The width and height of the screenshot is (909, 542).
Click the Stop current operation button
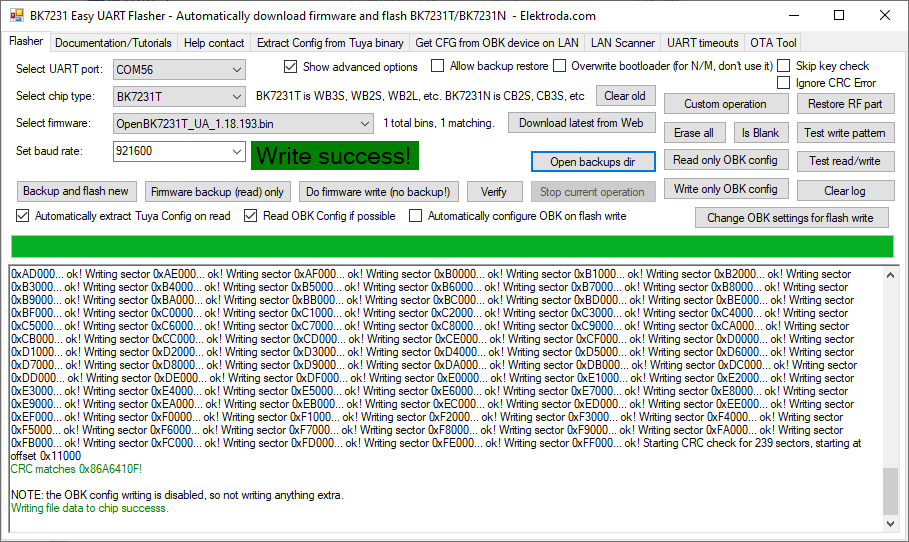592,192
